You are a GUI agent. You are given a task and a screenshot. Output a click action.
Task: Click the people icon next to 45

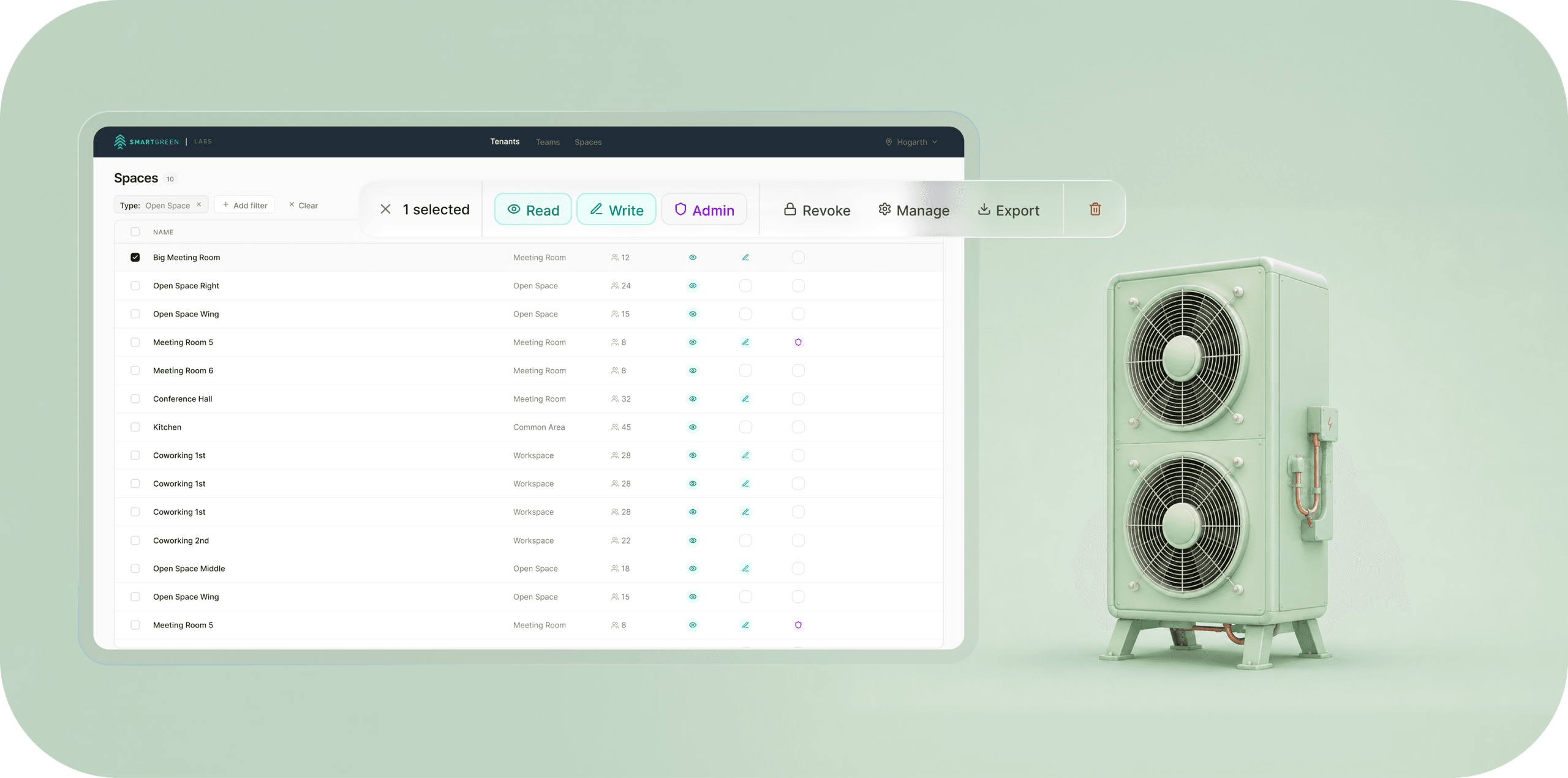614,427
